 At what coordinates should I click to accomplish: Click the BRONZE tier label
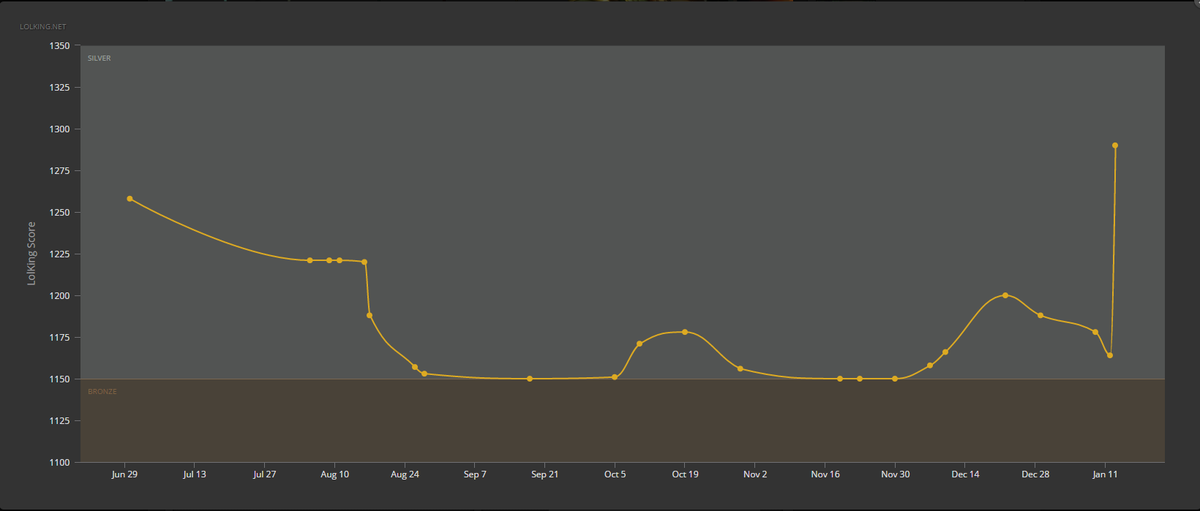pos(102,391)
